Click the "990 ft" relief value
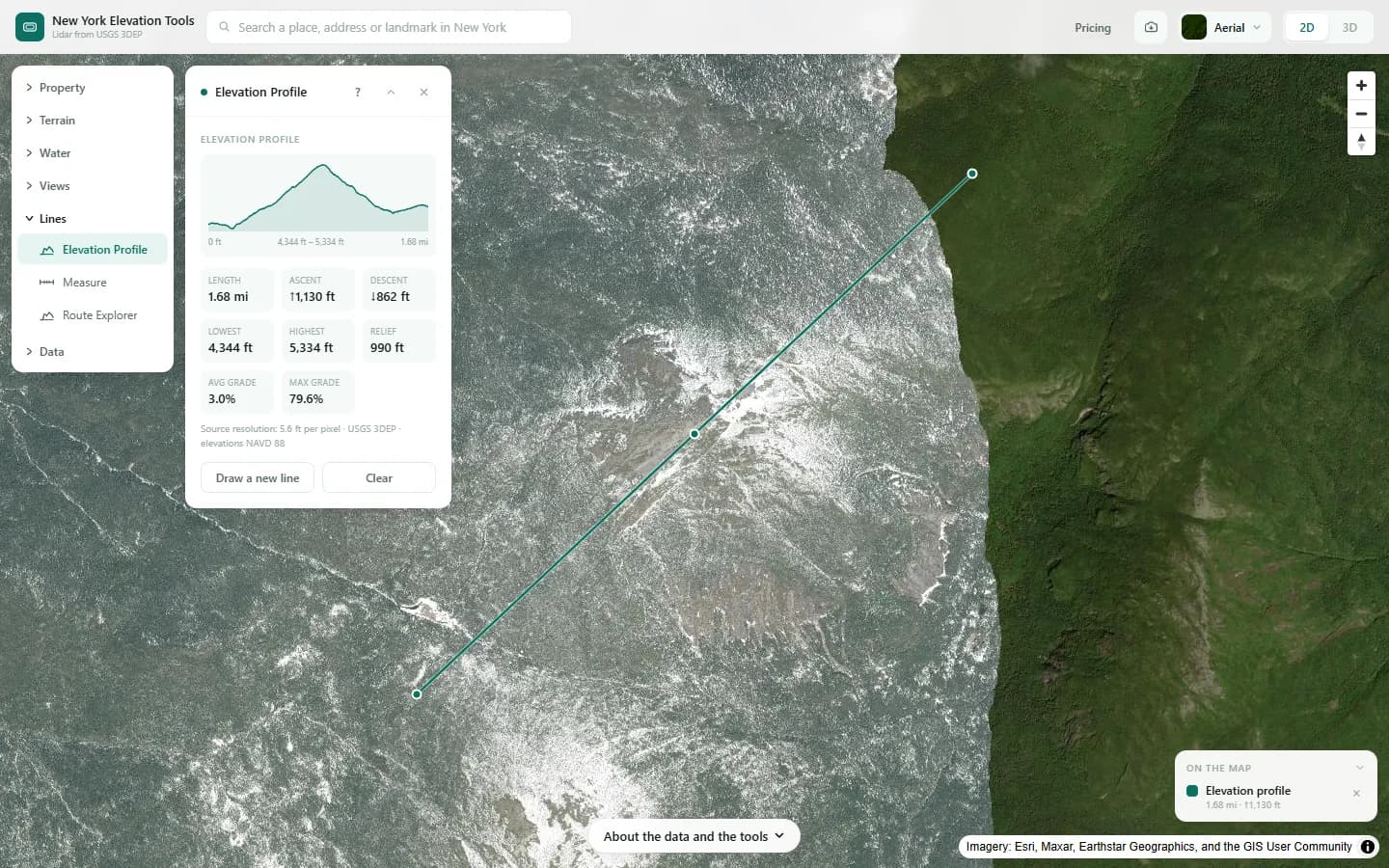Screen dimensions: 1389x868 click(388, 348)
